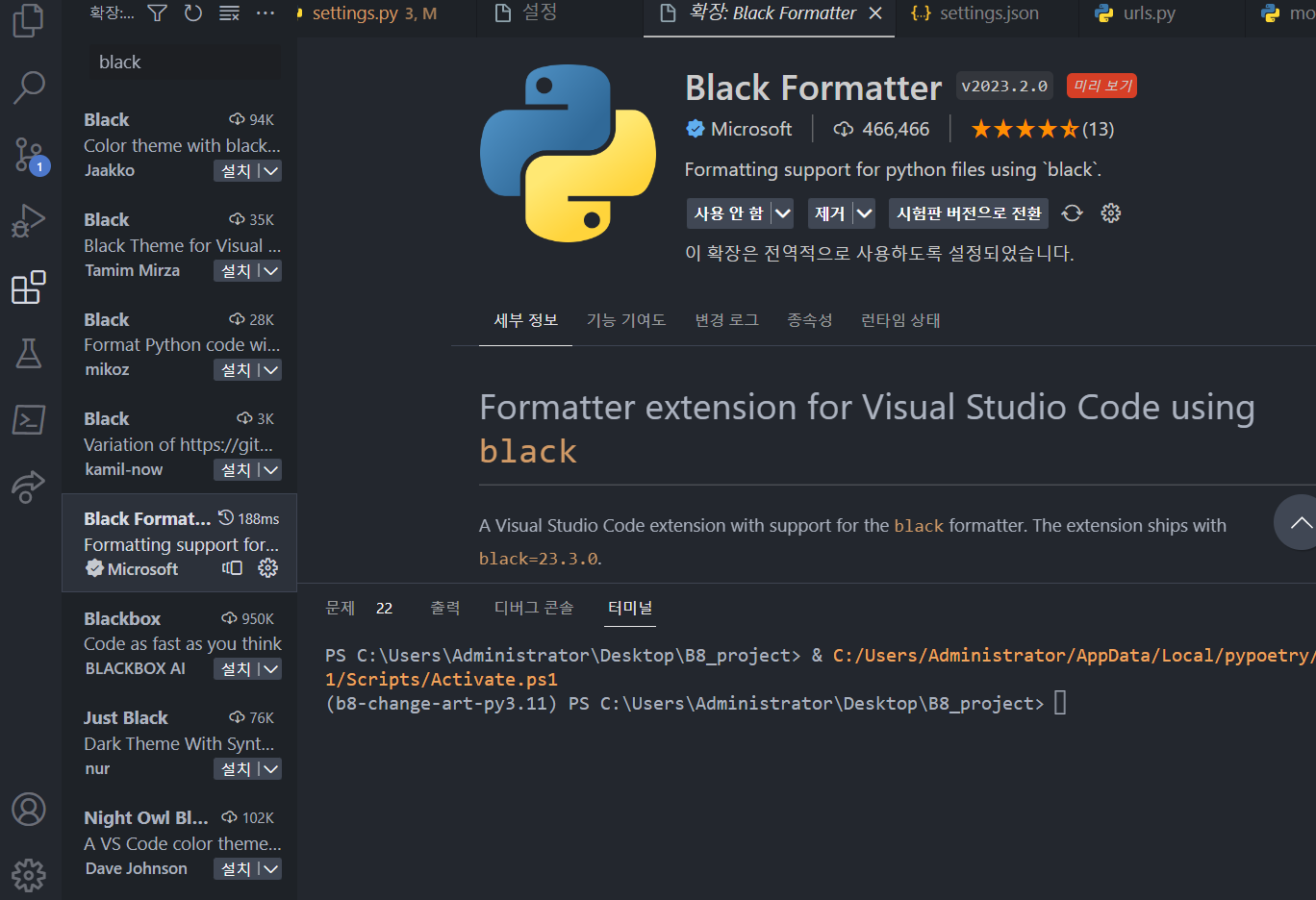Image resolution: width=1316 pixels, height=900 pixels.
Task: Select Night Owl Black extension entry
Action: tap(180, 842)
